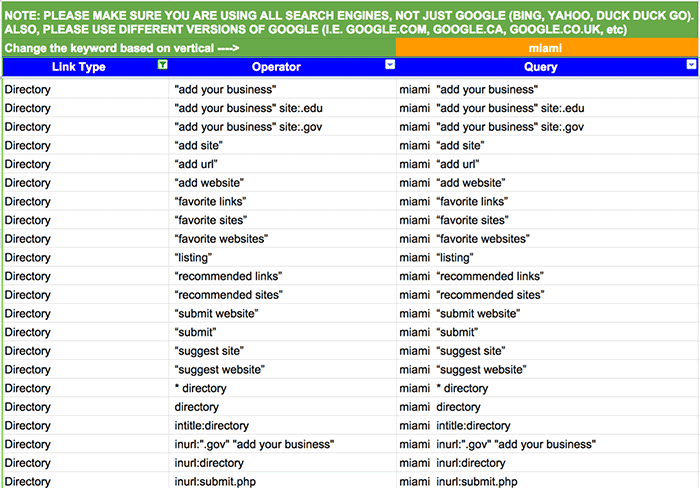
Task: Select query cell miami inurl:submit.php
Action: pos(547,481)
